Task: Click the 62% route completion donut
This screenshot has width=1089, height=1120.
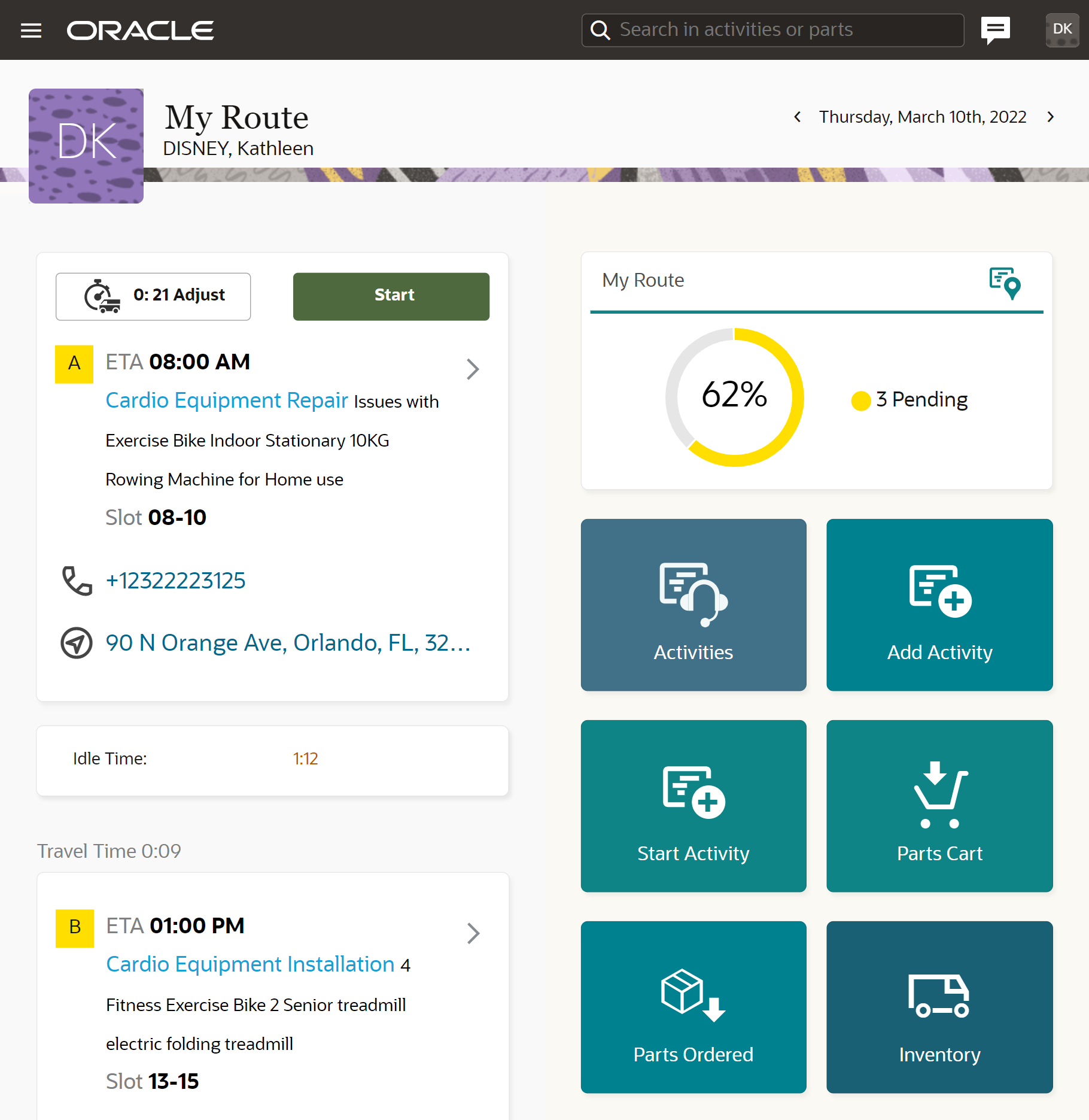Action: click(733, 395)
